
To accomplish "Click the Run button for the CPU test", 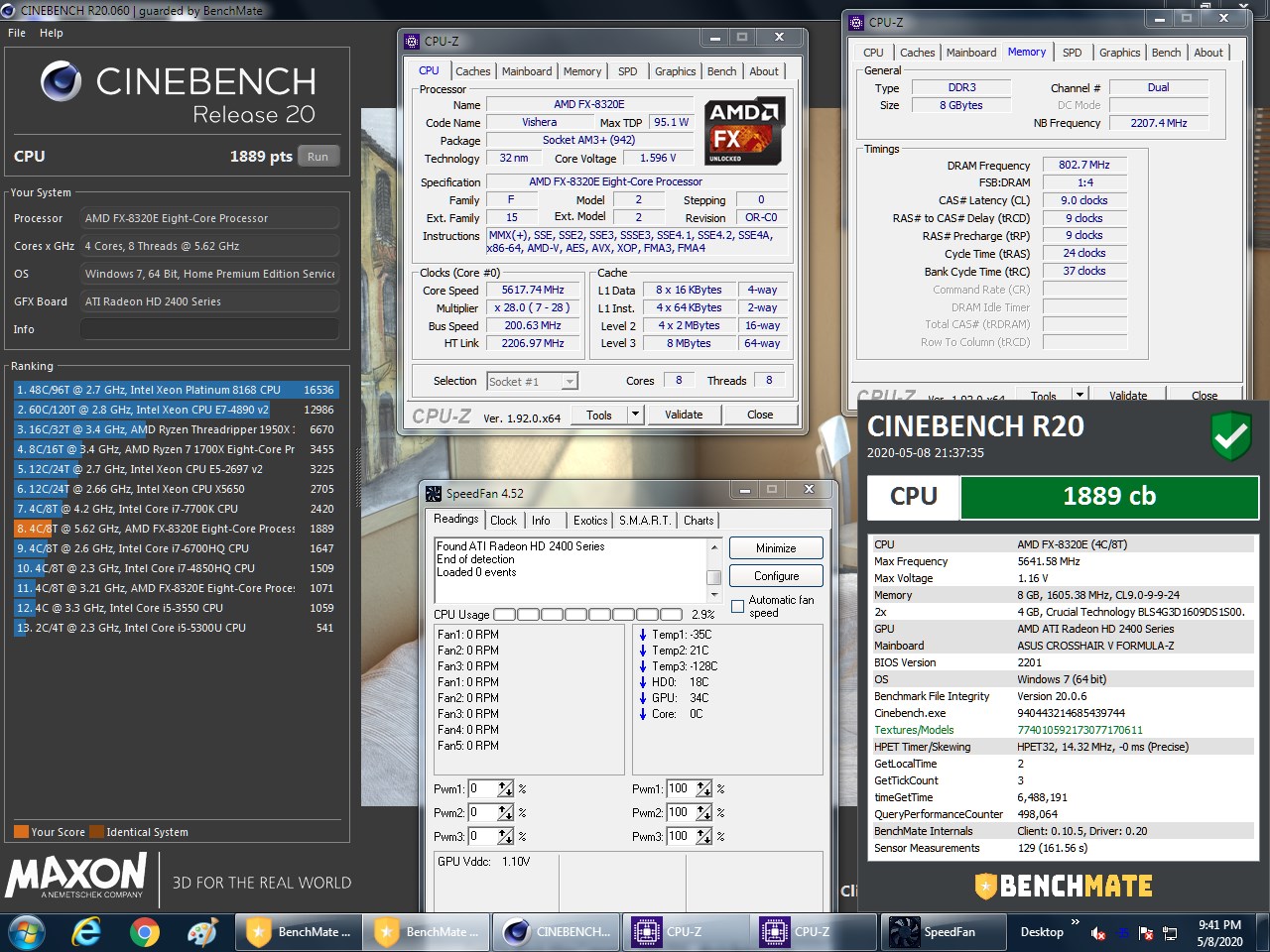I will (x=317, y=157).
